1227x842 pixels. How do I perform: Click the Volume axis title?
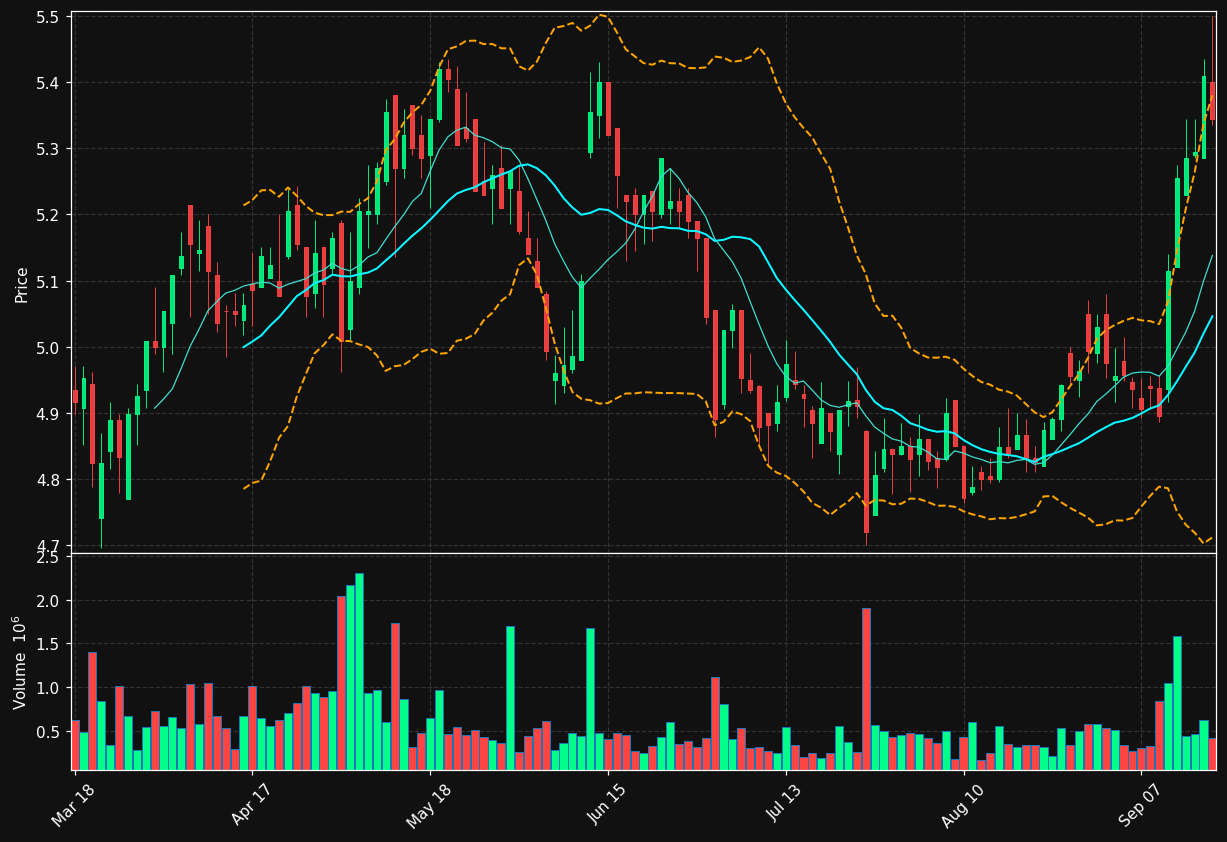(20, 662)
